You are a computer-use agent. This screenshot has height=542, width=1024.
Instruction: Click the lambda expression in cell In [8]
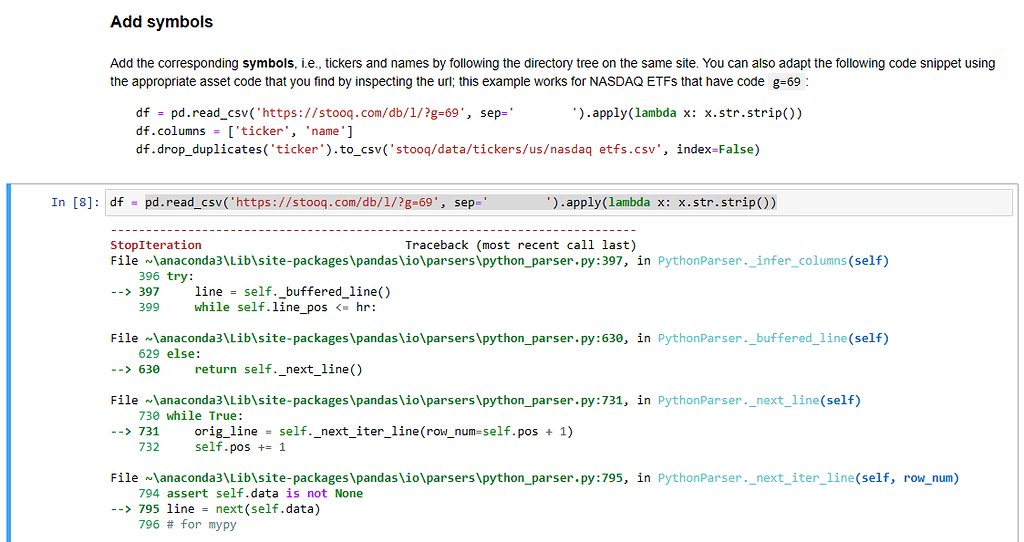click(x=690, y=203)
